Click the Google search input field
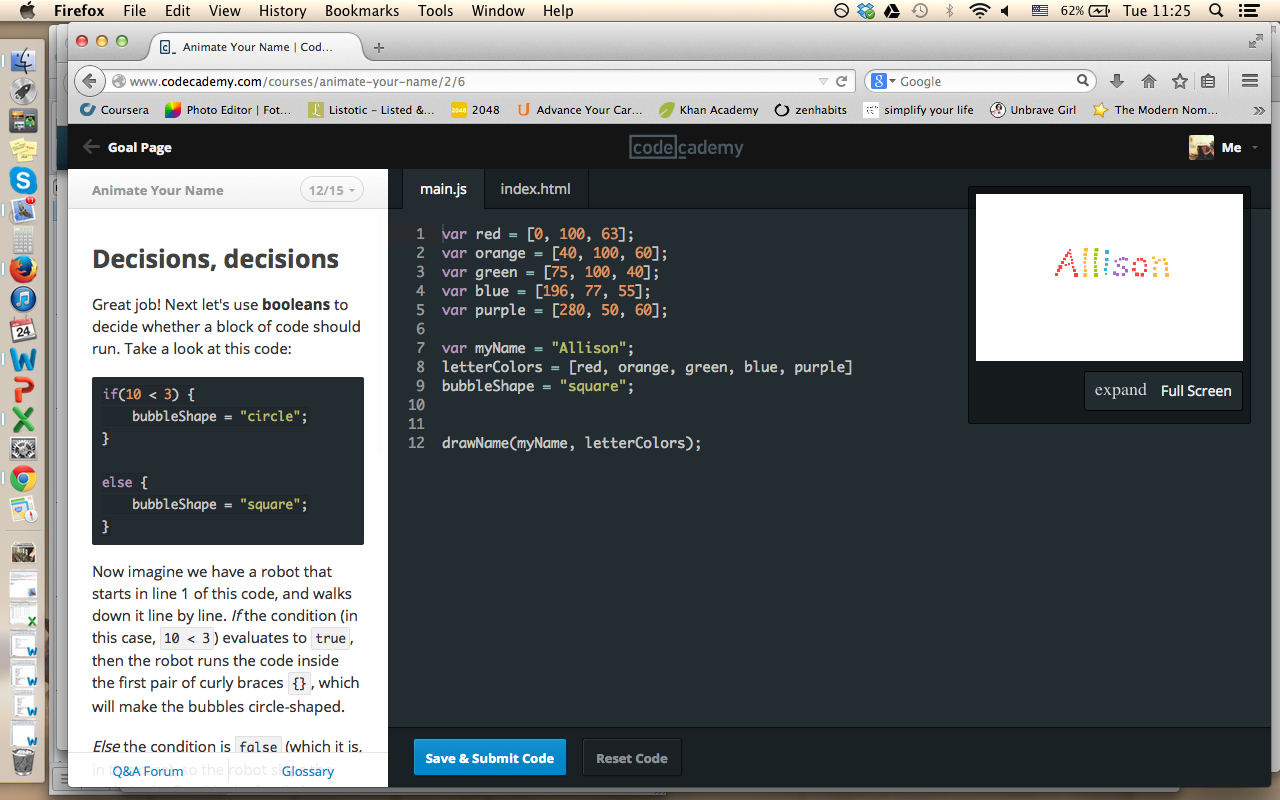This screenshot has width=1280, height=800. coord(985,81)
